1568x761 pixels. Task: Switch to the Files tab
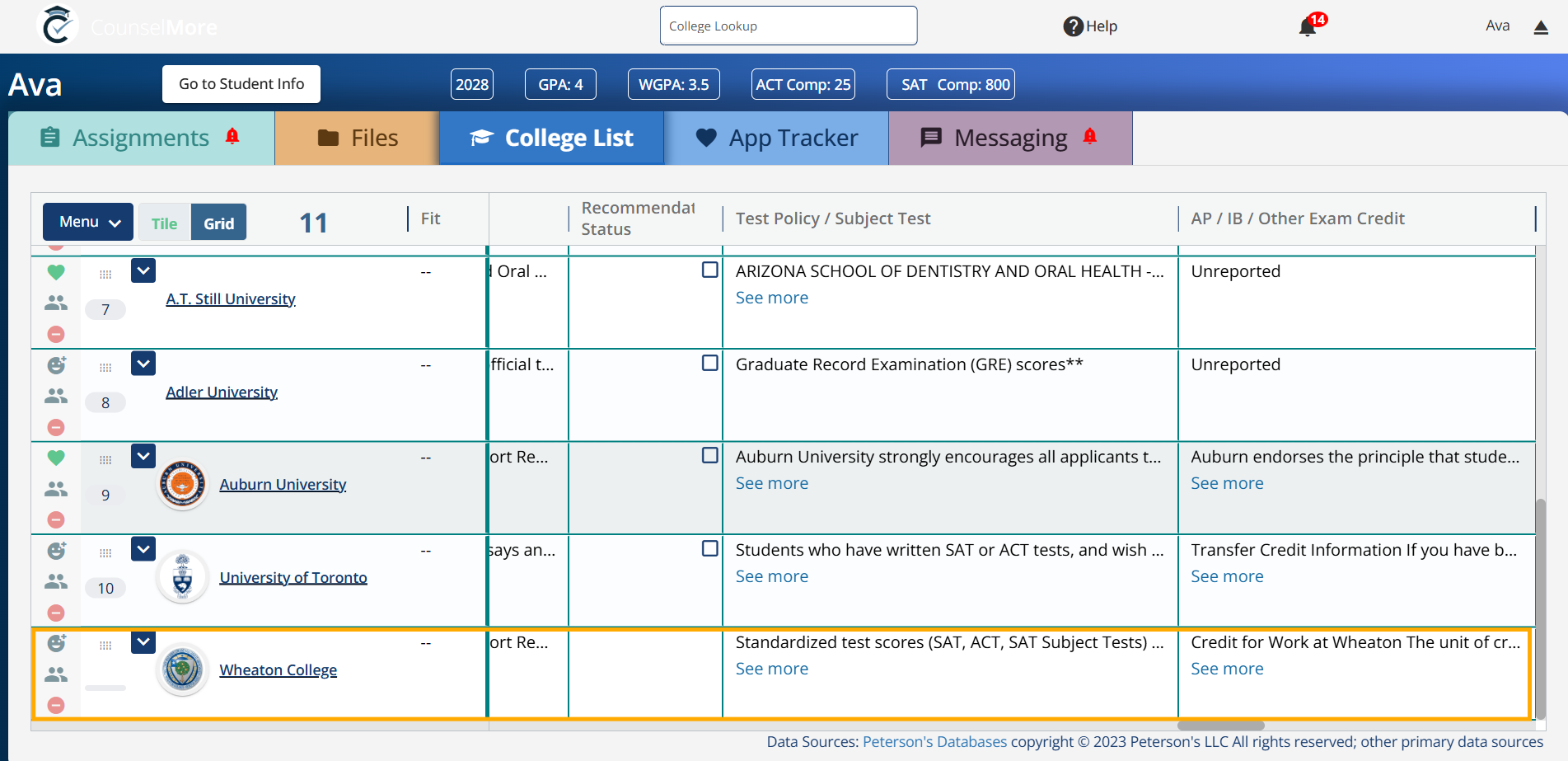(x=357, y=138)
